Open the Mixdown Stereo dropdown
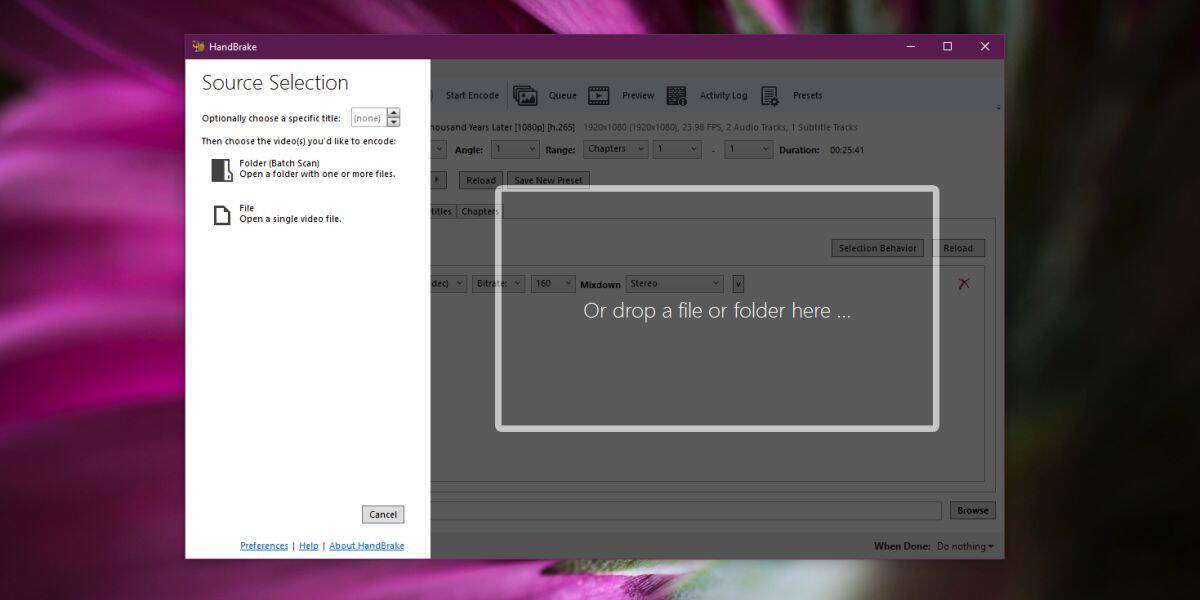This screenshot has height=600, width=1200. (674, 284)
